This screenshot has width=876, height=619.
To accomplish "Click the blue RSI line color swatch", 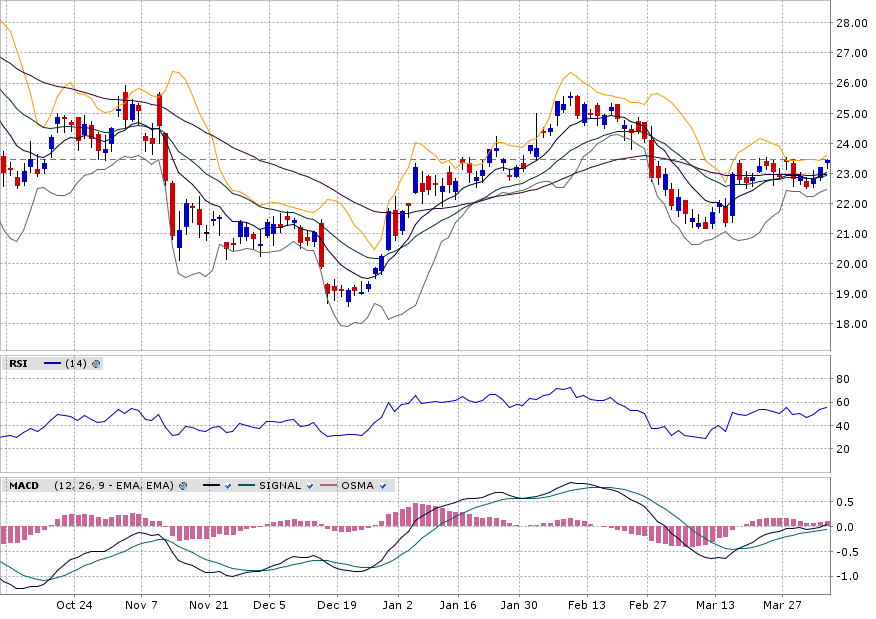I will 52,364.
